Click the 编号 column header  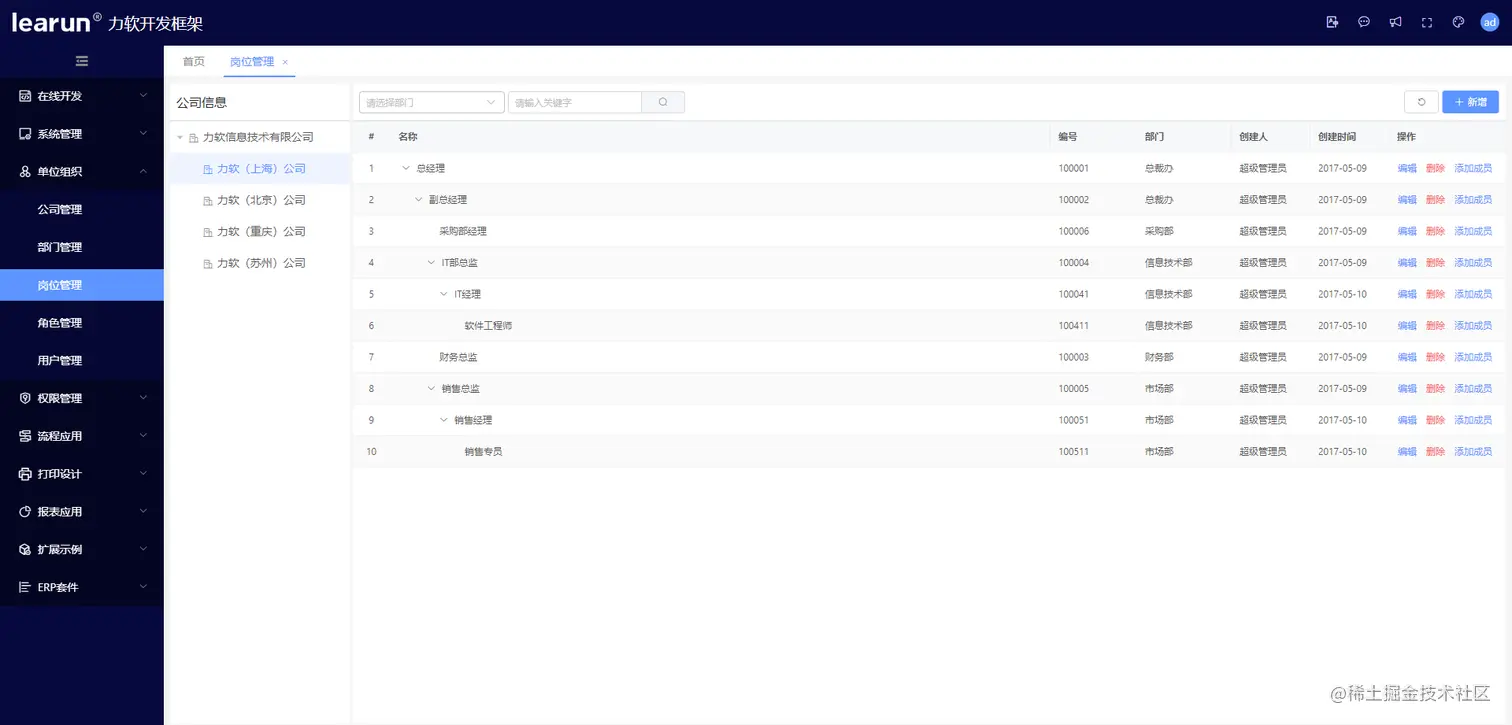[x=1068, y=137]
